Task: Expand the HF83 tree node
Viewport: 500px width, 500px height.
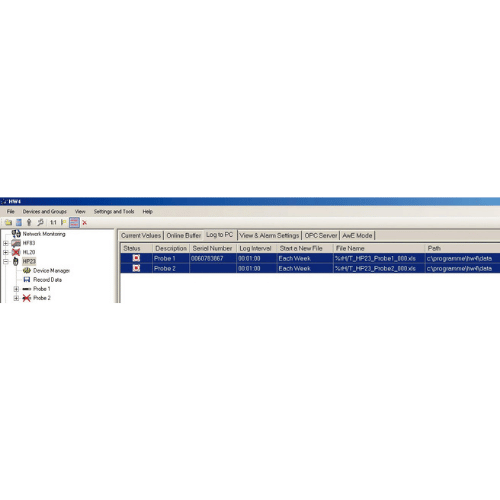Action: [x=6, y=243]
